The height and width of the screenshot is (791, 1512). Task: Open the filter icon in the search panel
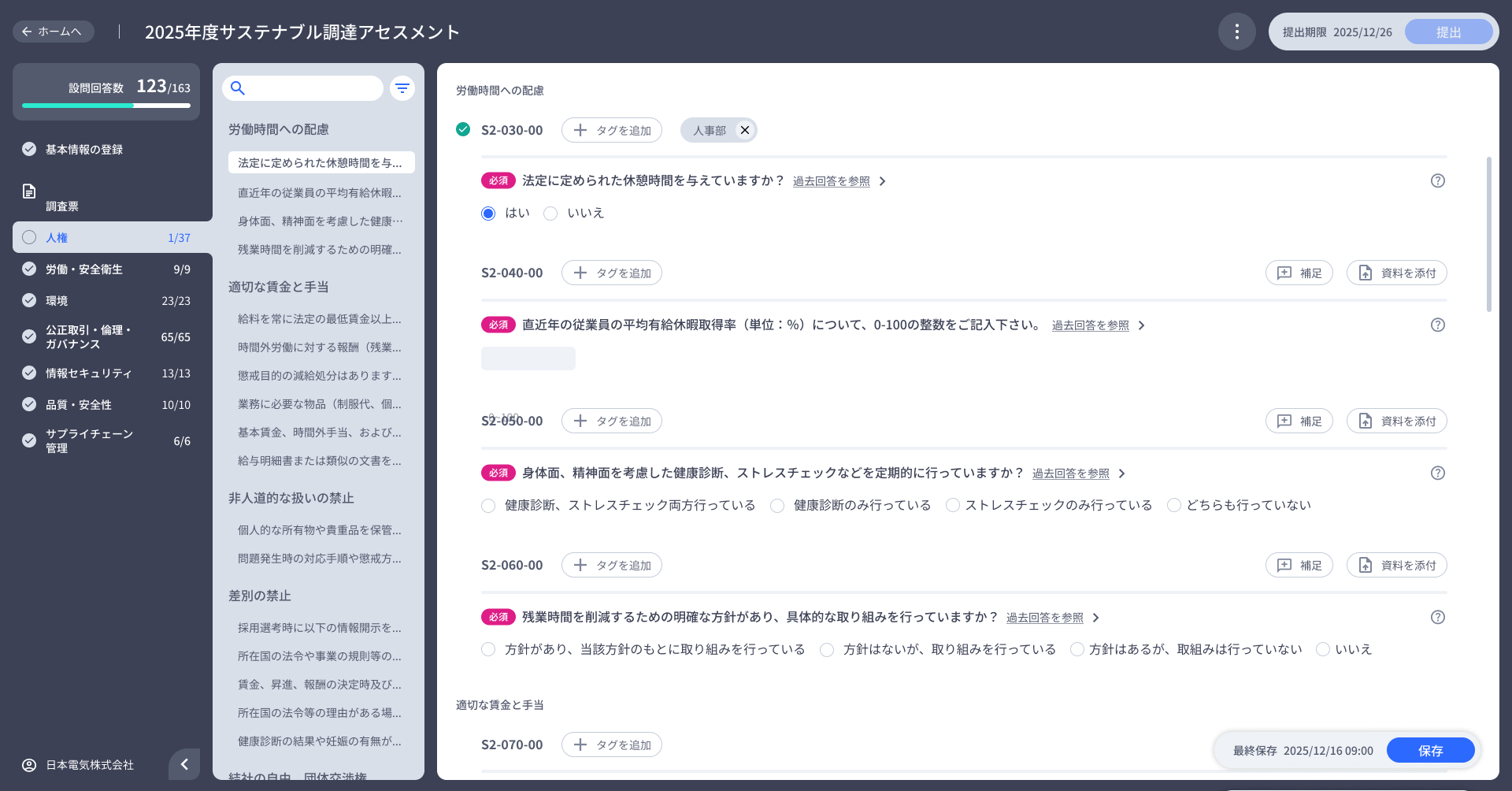click(402, 87)
